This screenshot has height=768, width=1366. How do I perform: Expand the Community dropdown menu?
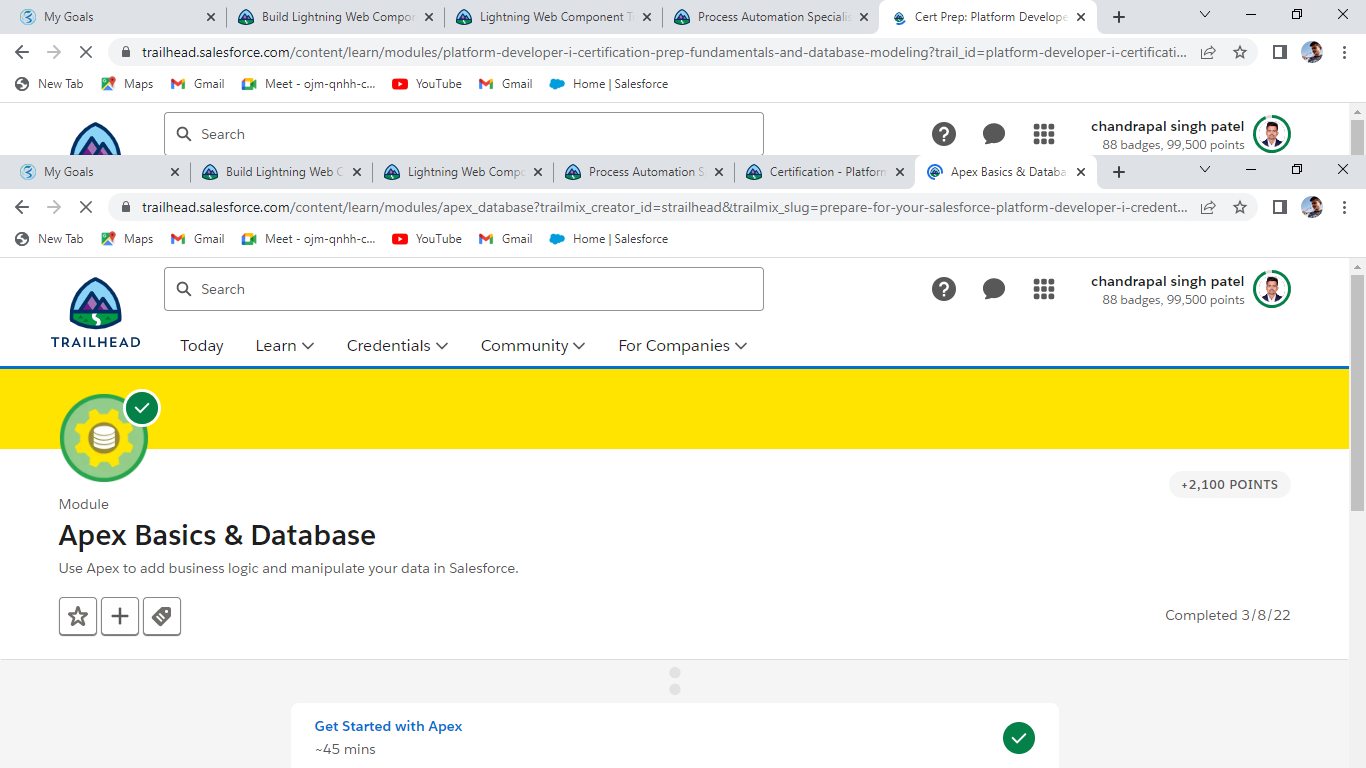tap(532, 345)
